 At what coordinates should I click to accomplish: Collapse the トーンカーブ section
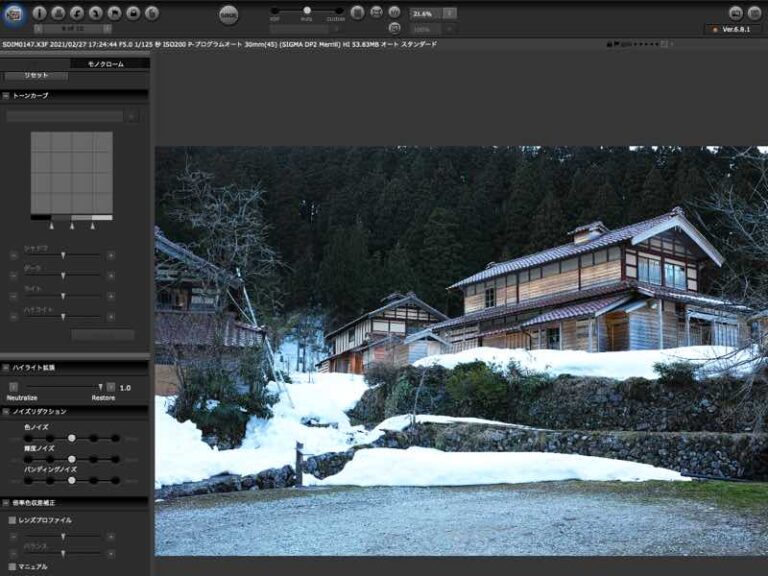point(6,95)
